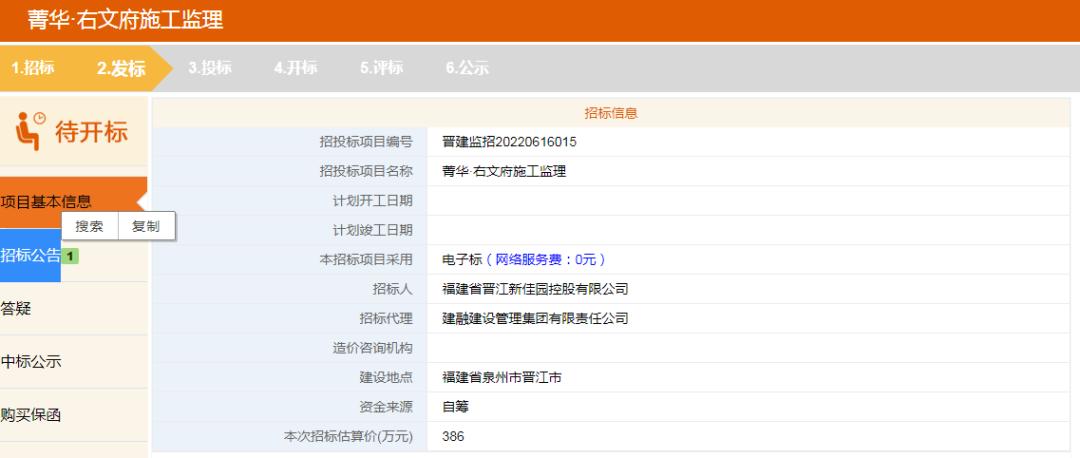
Task: Open step 1.招标 in progress bar
Action: [33, 68]
